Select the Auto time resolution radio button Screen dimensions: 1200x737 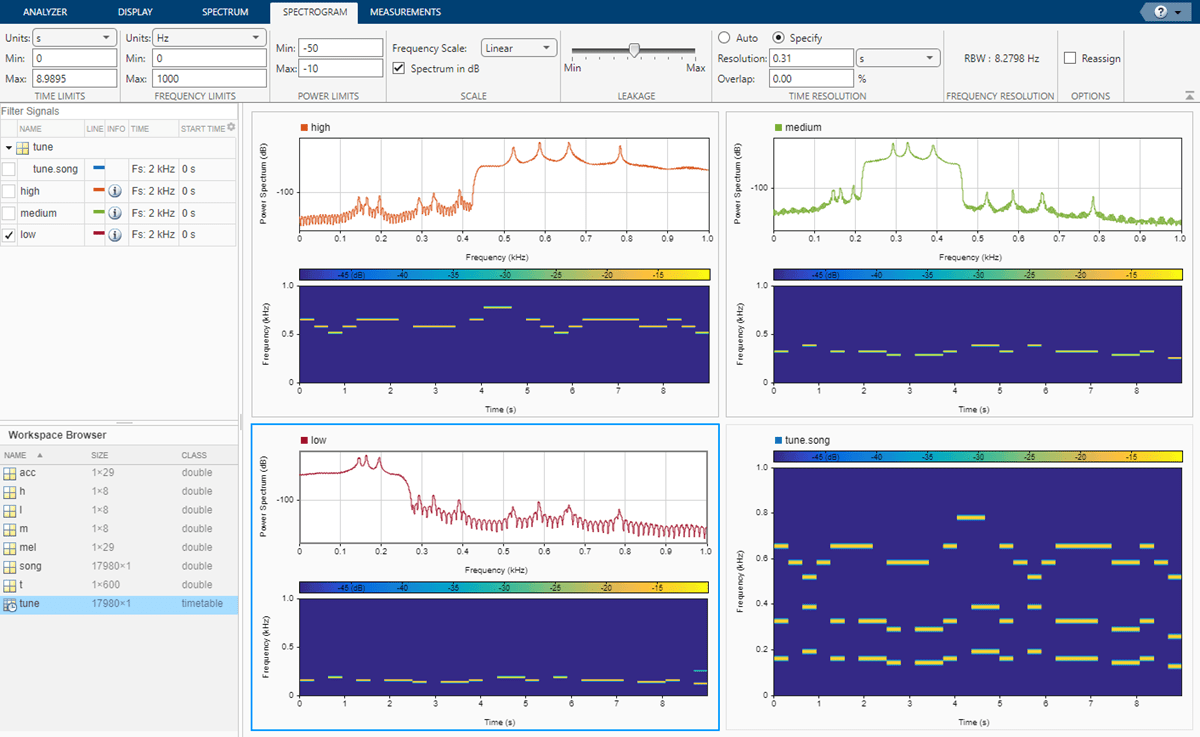pos(724,38)
